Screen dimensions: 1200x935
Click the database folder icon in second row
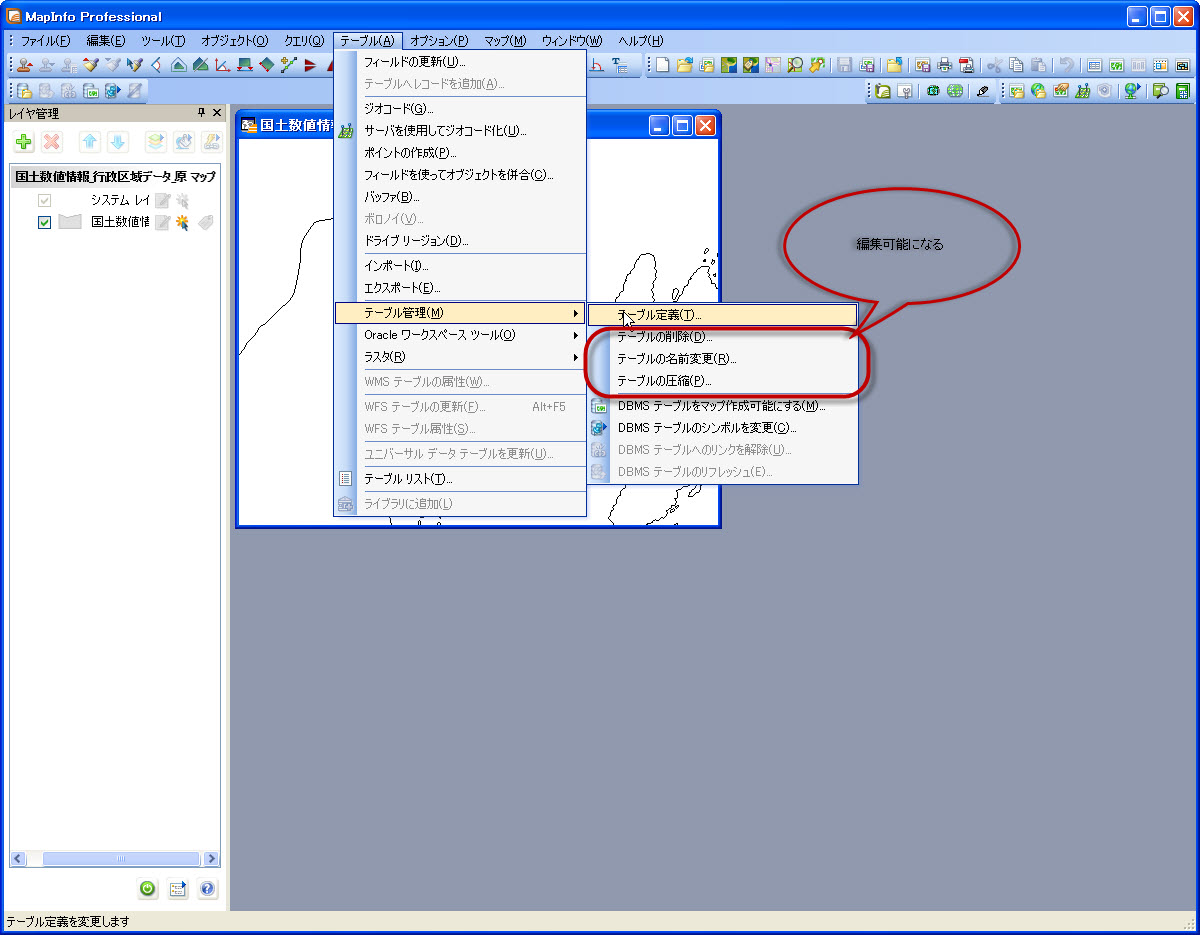click(24, 91)
